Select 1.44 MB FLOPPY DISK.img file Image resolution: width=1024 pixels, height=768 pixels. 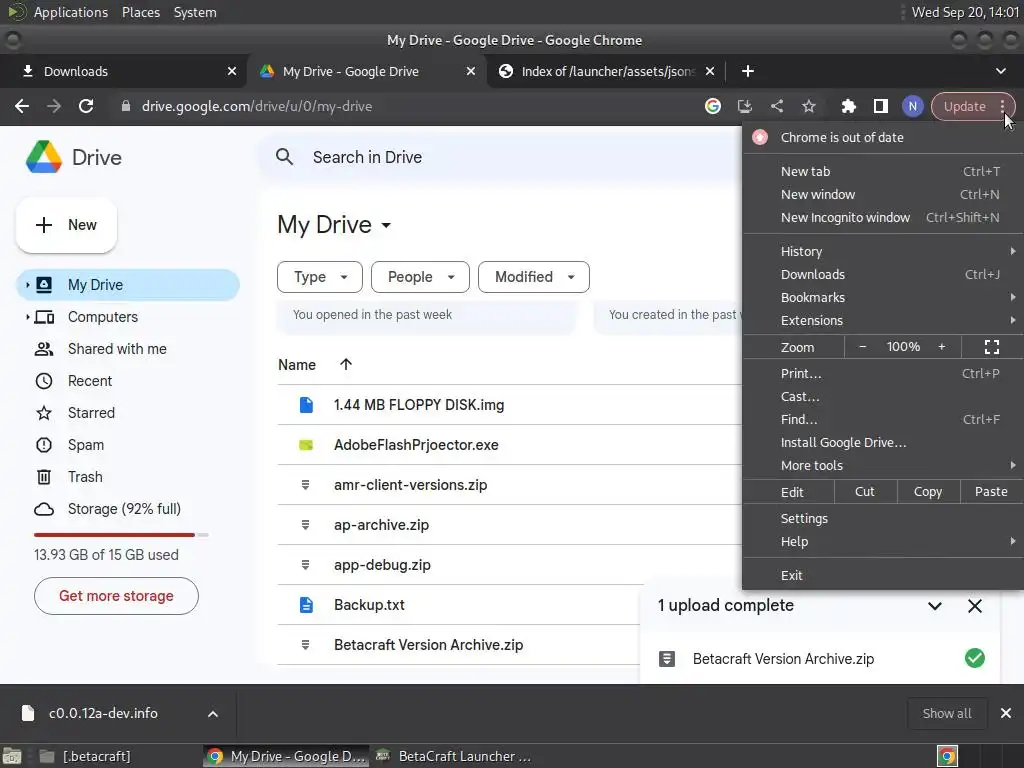[x=509, y=405]
